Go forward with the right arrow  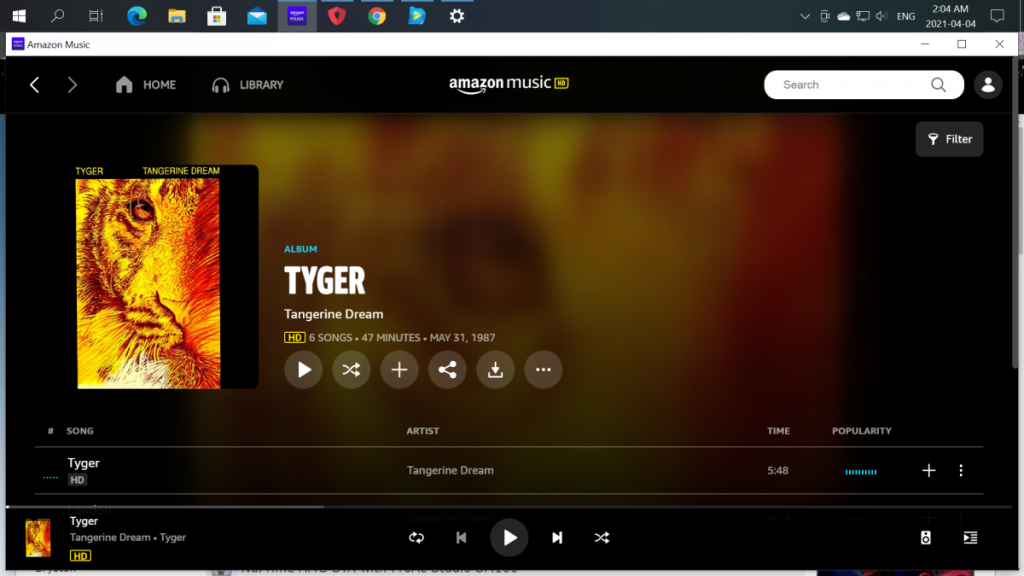click(x=72, y=85)
